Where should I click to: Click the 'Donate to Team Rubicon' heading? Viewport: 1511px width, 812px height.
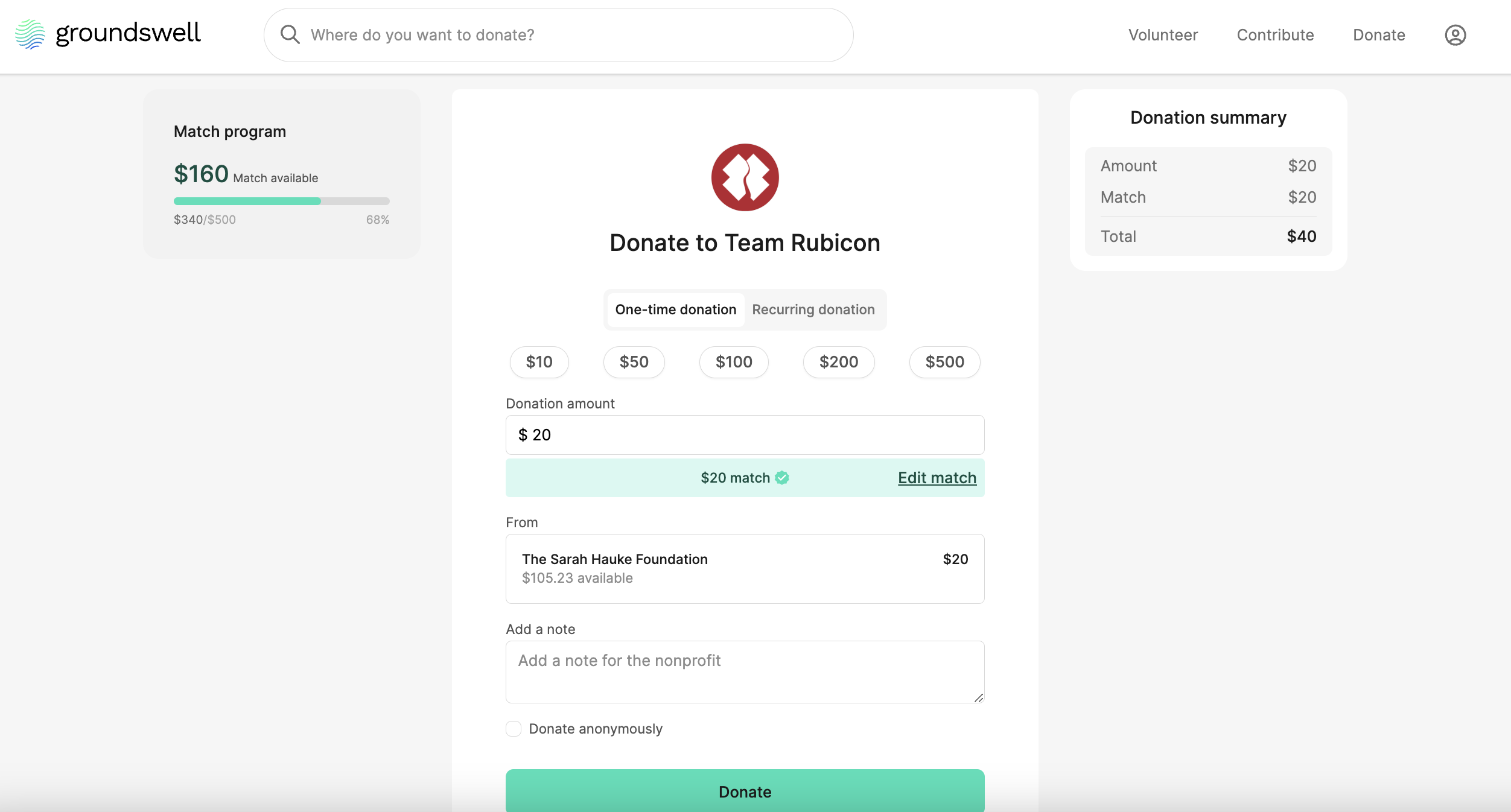[x=745, y=243]
